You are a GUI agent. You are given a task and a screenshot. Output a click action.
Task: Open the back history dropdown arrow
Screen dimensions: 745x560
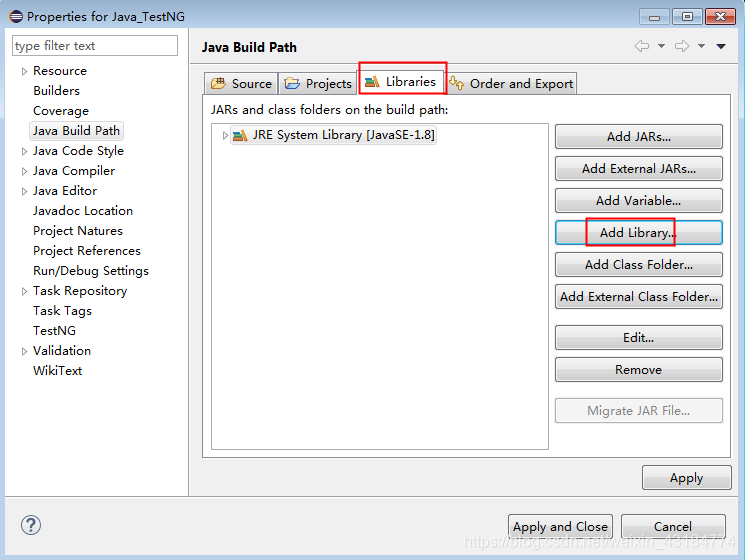(x=661, y=46)
